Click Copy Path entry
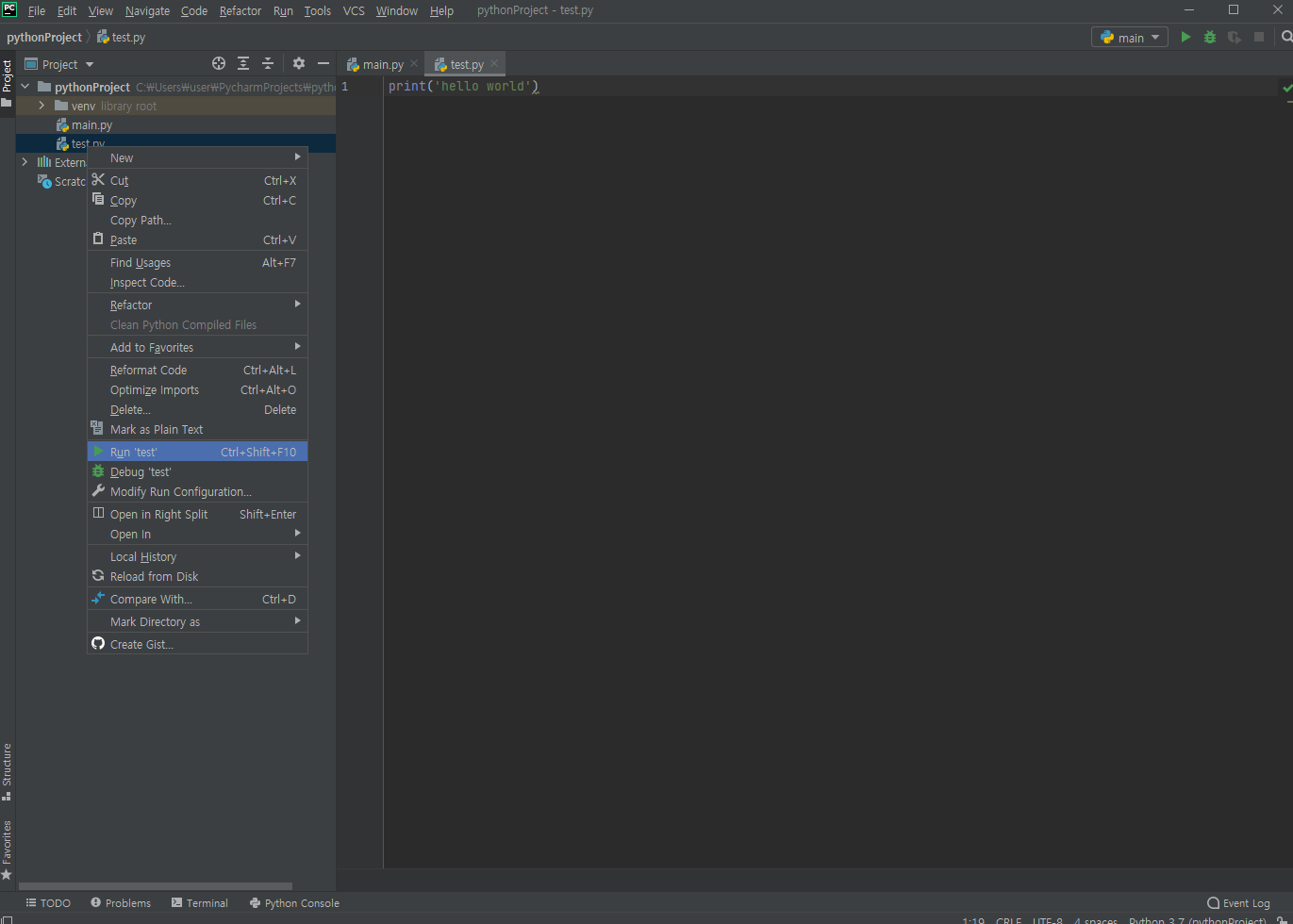Viewport: 1293px width, 924px height. tap(197, 220)
